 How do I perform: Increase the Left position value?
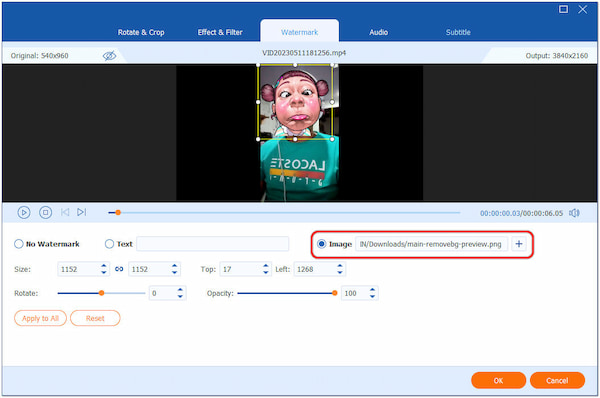click(340, 266)
